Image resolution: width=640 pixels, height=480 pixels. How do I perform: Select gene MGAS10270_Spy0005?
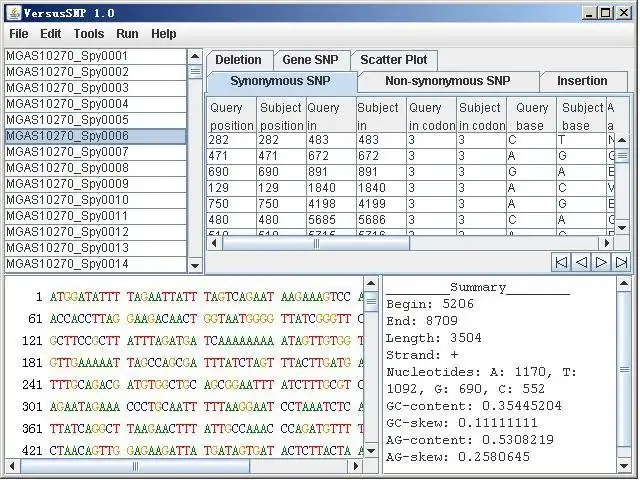click(x=96, y=120)
